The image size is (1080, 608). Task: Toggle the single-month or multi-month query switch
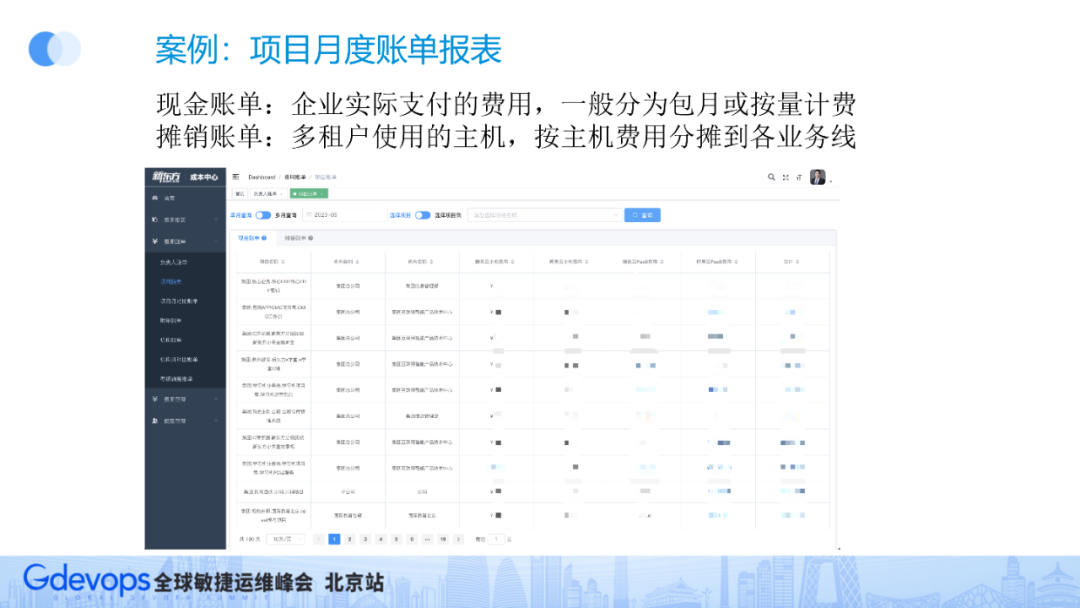click(x=263, y=216)
